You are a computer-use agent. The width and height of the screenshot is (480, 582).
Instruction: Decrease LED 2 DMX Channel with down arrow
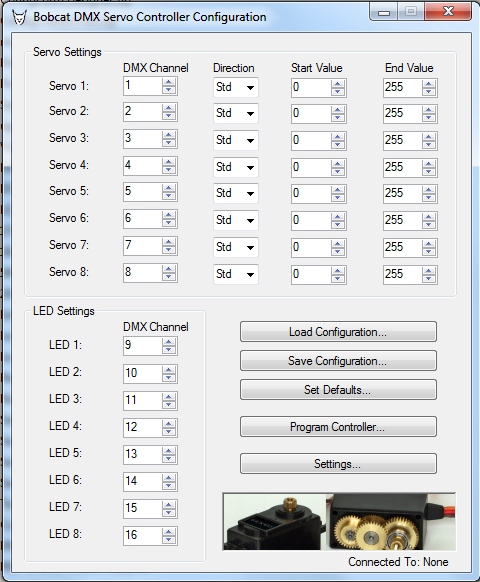[x=169, y=378]
